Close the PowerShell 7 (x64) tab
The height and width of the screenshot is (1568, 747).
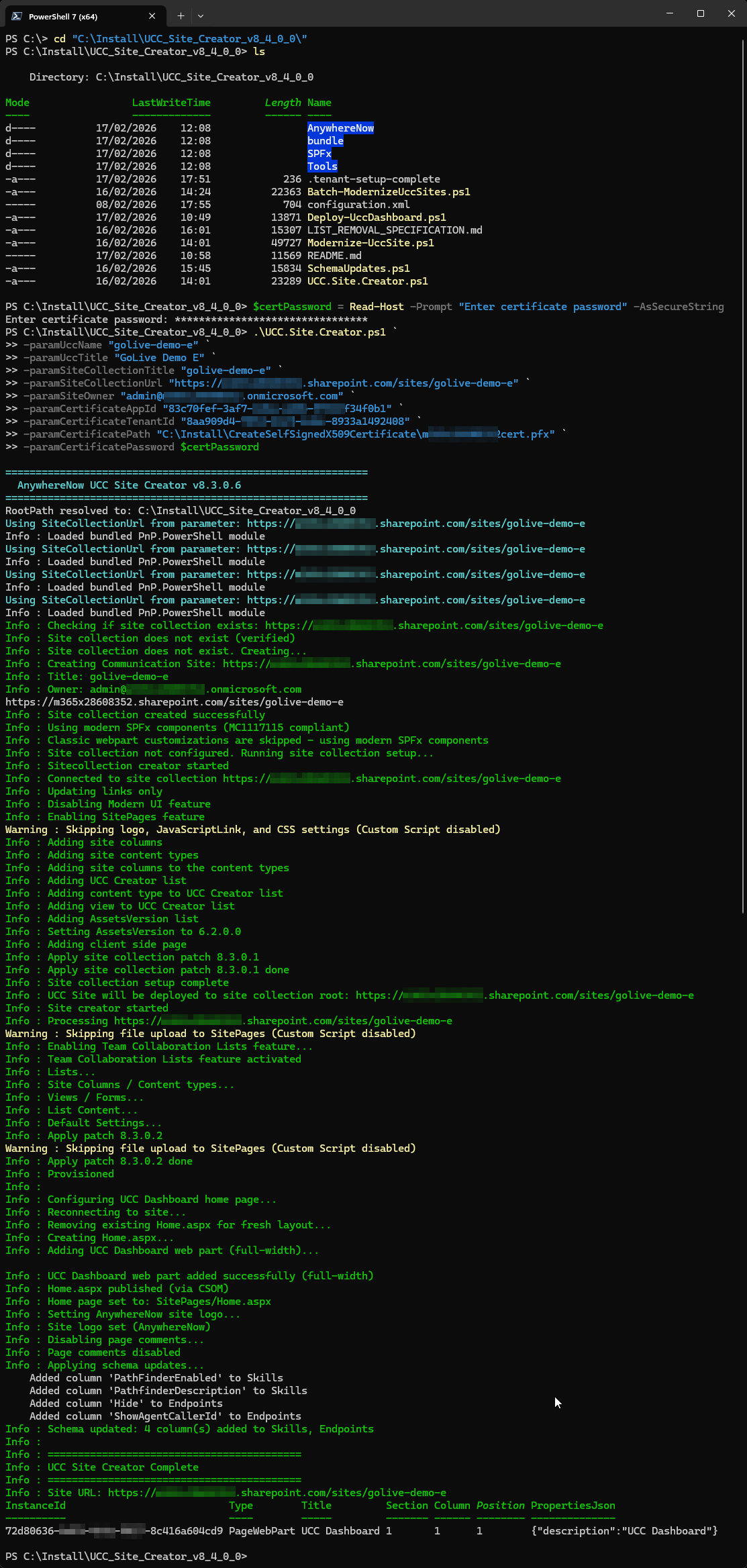[152, 16]
